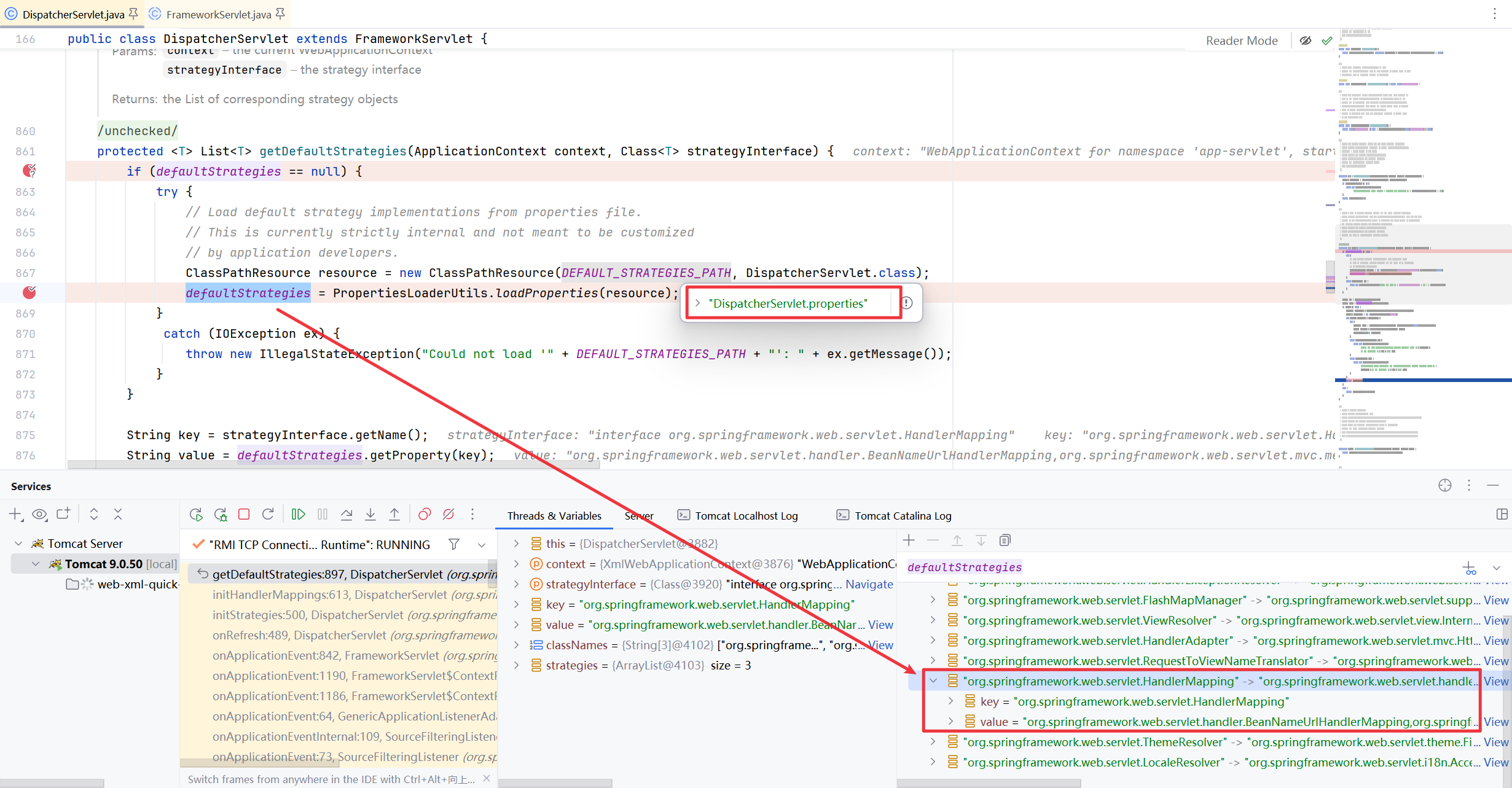Click Navigate link for strategyInterface
The height and width of the screenshot is (788, 1512).
click(869, 584)
